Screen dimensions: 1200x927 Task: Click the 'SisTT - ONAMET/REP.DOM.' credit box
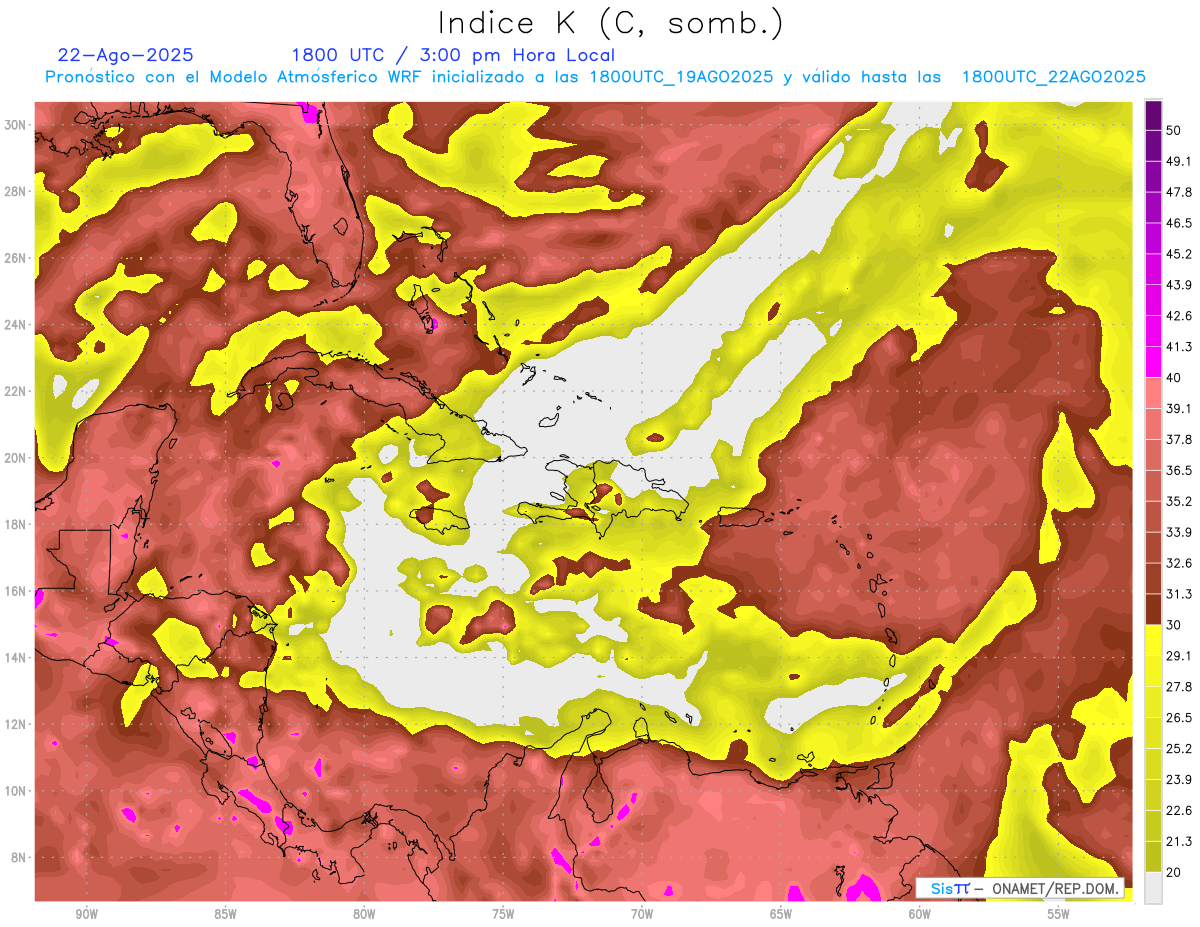(x=1020, y=888)
